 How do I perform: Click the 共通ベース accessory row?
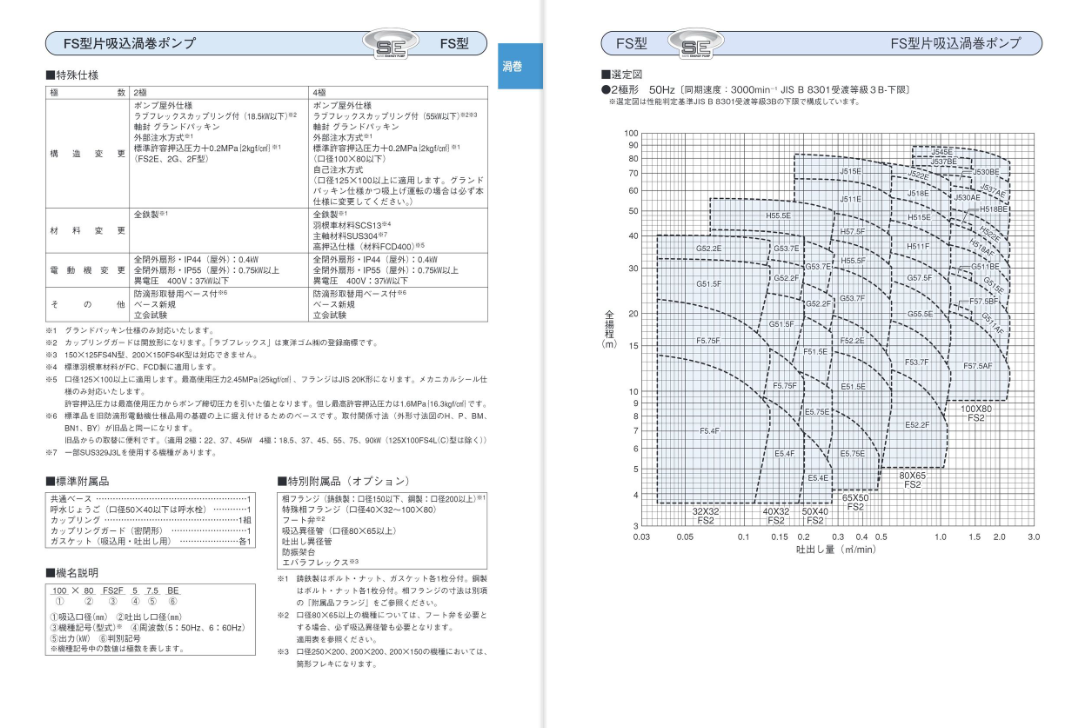click(151, 498)
